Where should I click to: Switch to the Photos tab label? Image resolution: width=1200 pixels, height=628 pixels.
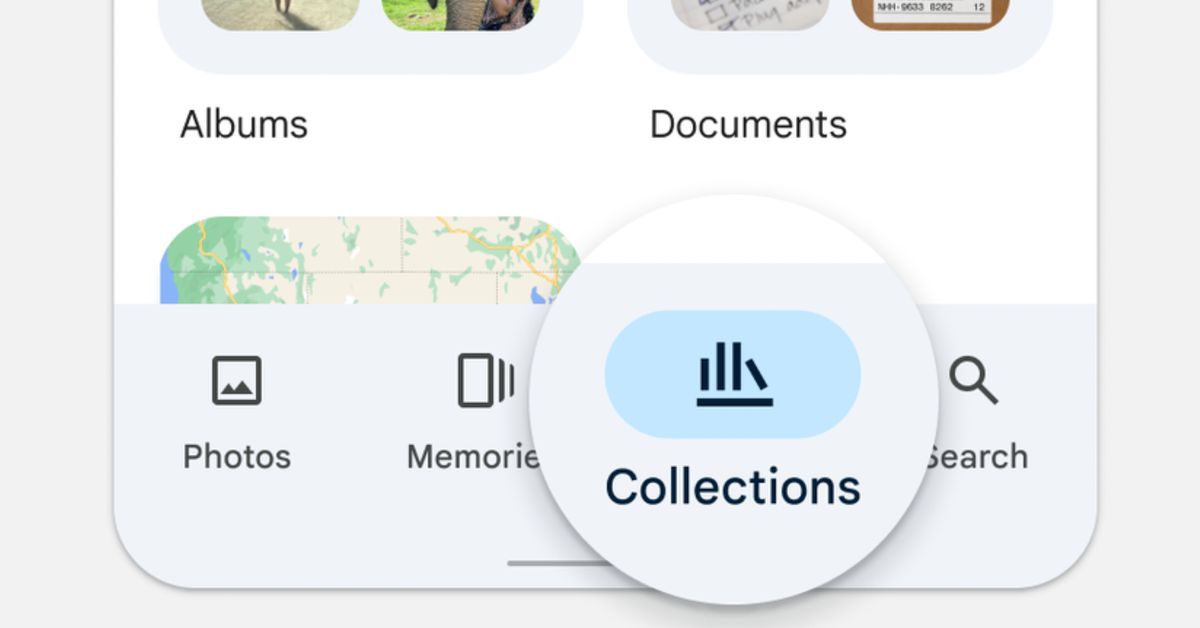pos(237,457)
